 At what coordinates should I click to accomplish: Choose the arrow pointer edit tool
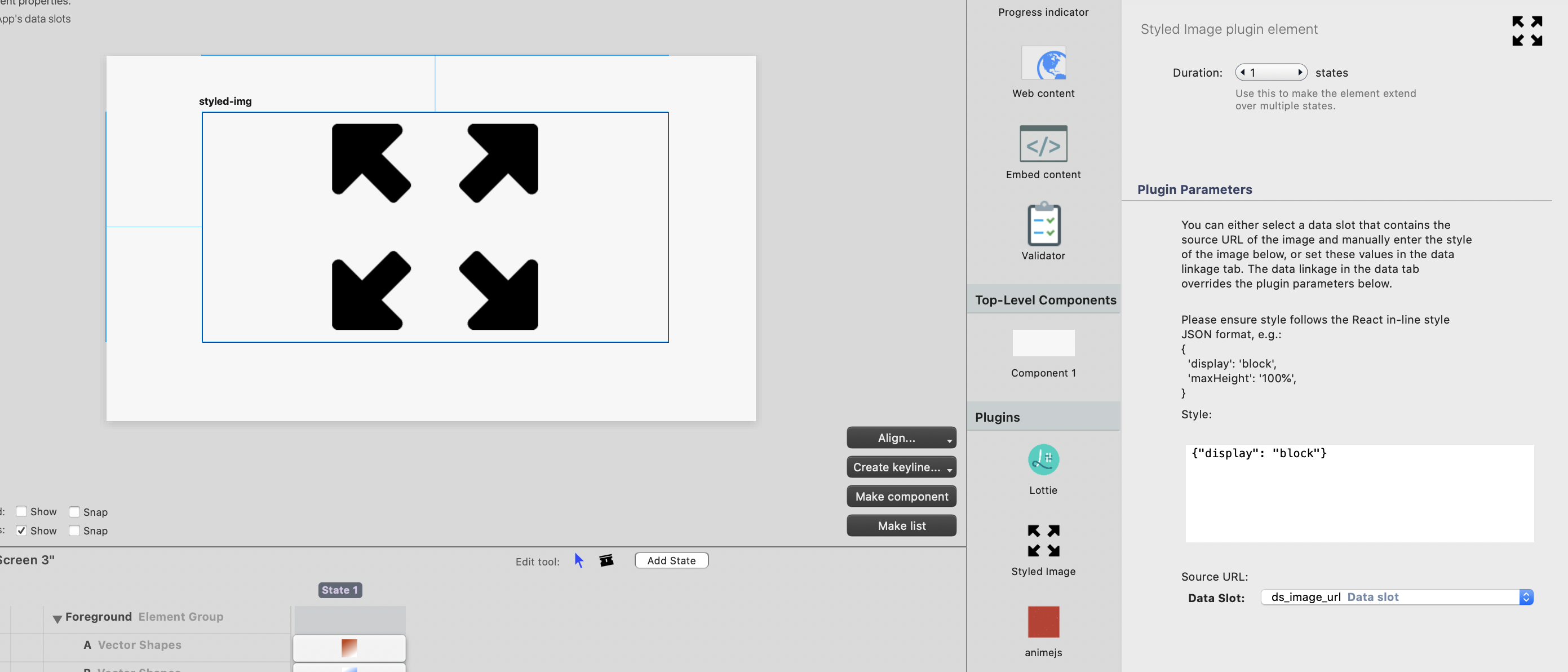(x=578, y=560)
